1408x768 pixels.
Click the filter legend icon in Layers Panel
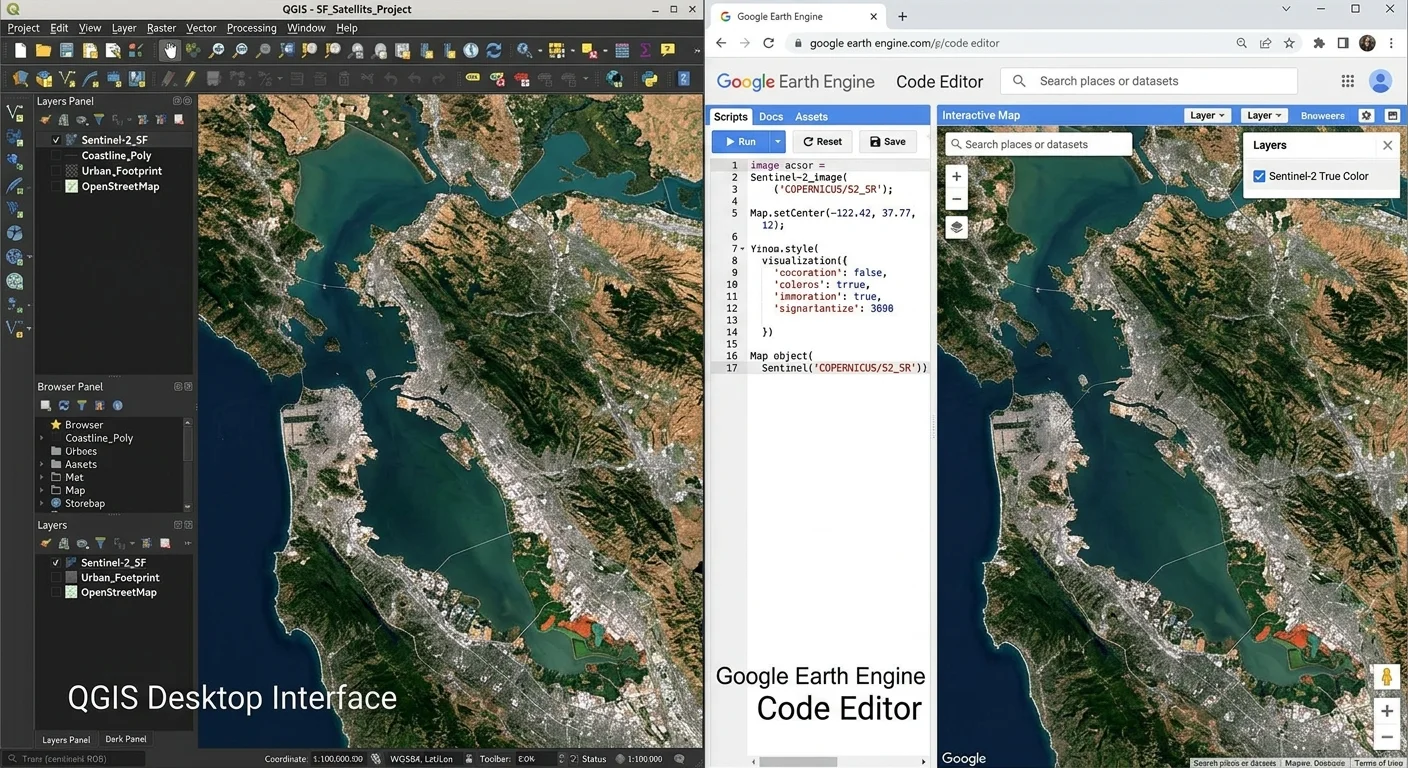click(x=99, y=120)
